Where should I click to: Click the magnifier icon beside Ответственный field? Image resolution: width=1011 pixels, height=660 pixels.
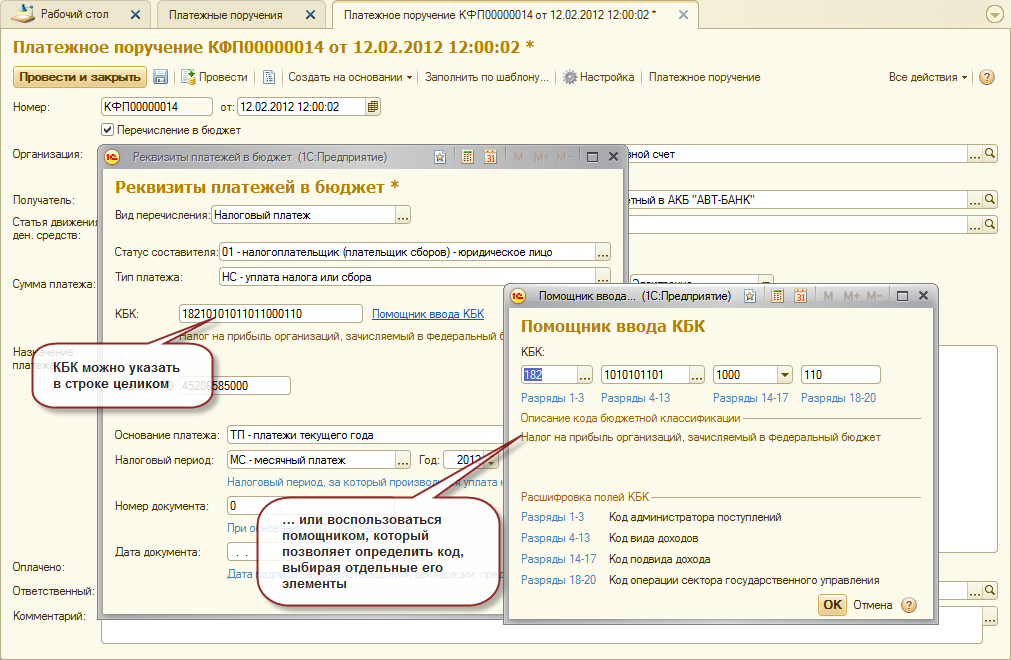(990, 590)
